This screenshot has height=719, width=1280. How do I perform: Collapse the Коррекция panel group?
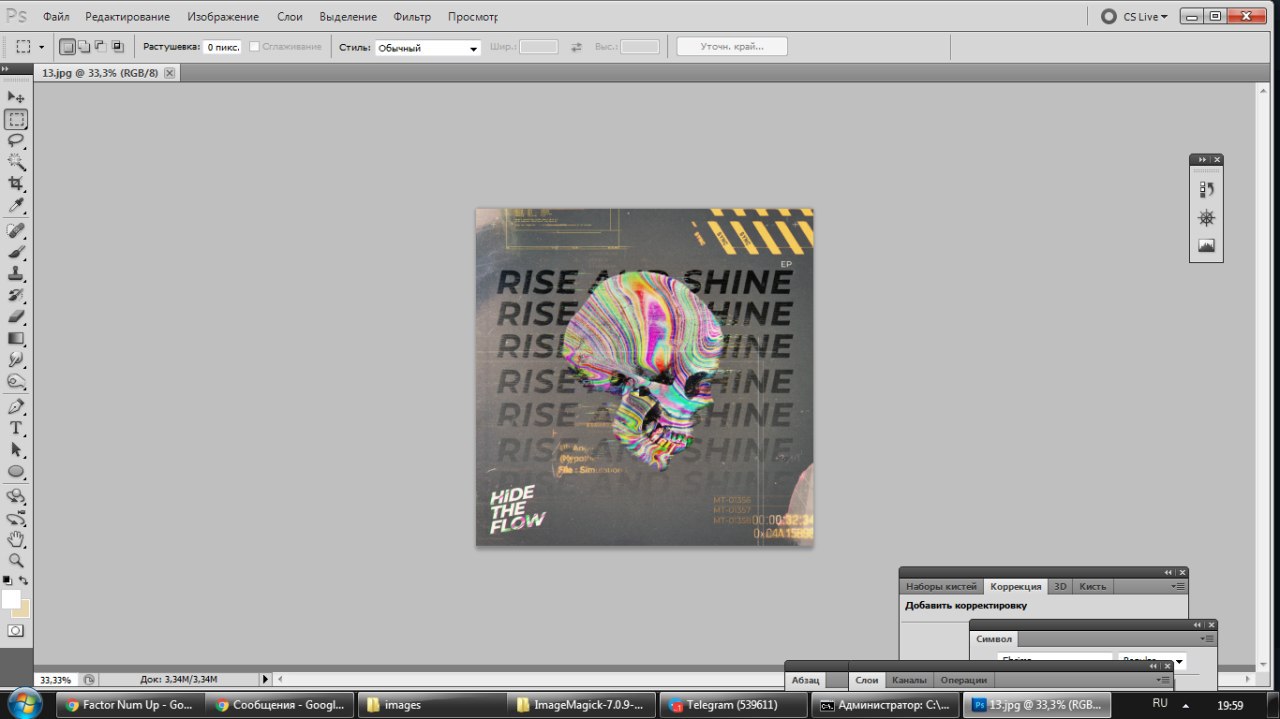point(1168,573)
